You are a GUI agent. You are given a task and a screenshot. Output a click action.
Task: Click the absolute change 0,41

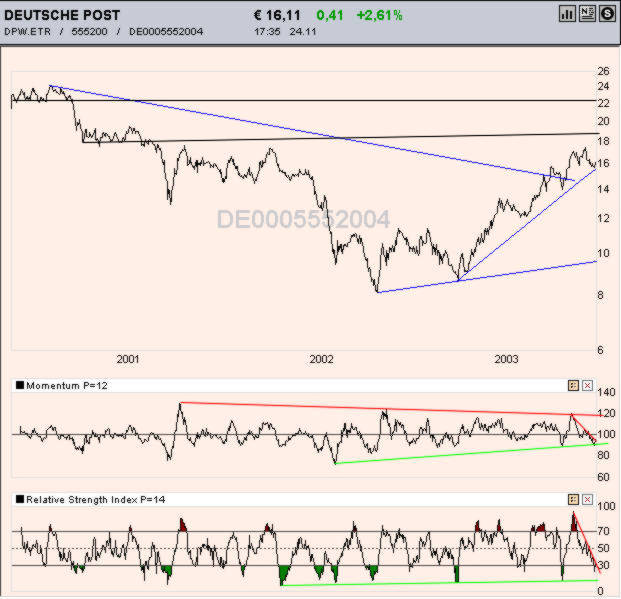[330, 15]
